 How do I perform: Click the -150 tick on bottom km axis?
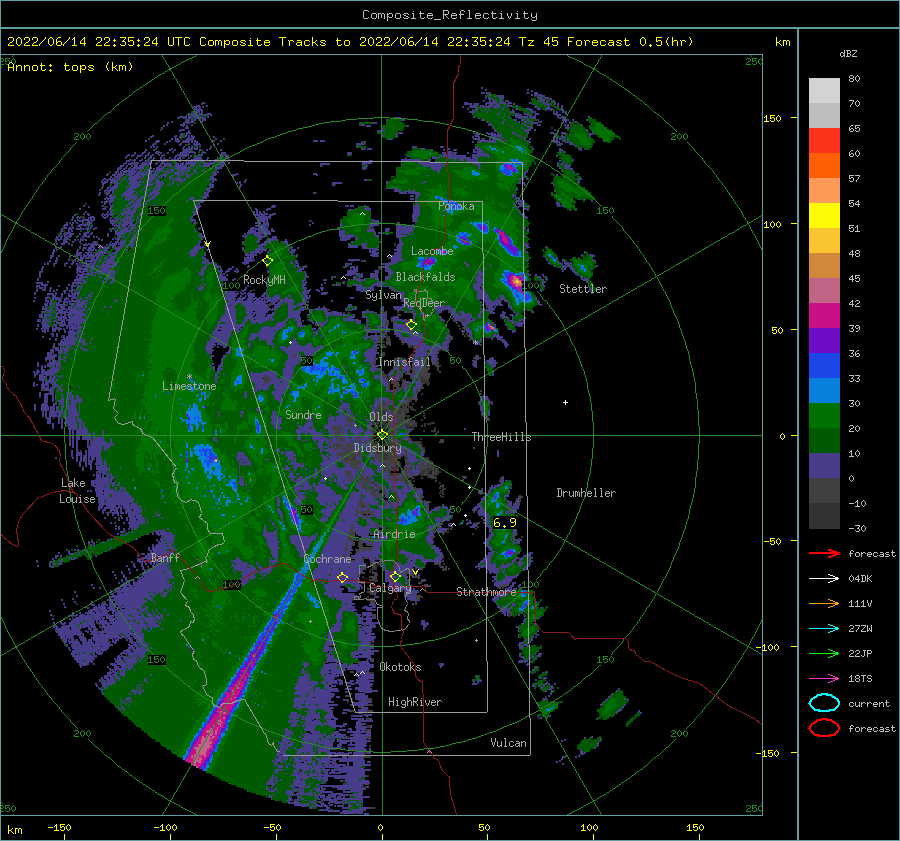59,827
